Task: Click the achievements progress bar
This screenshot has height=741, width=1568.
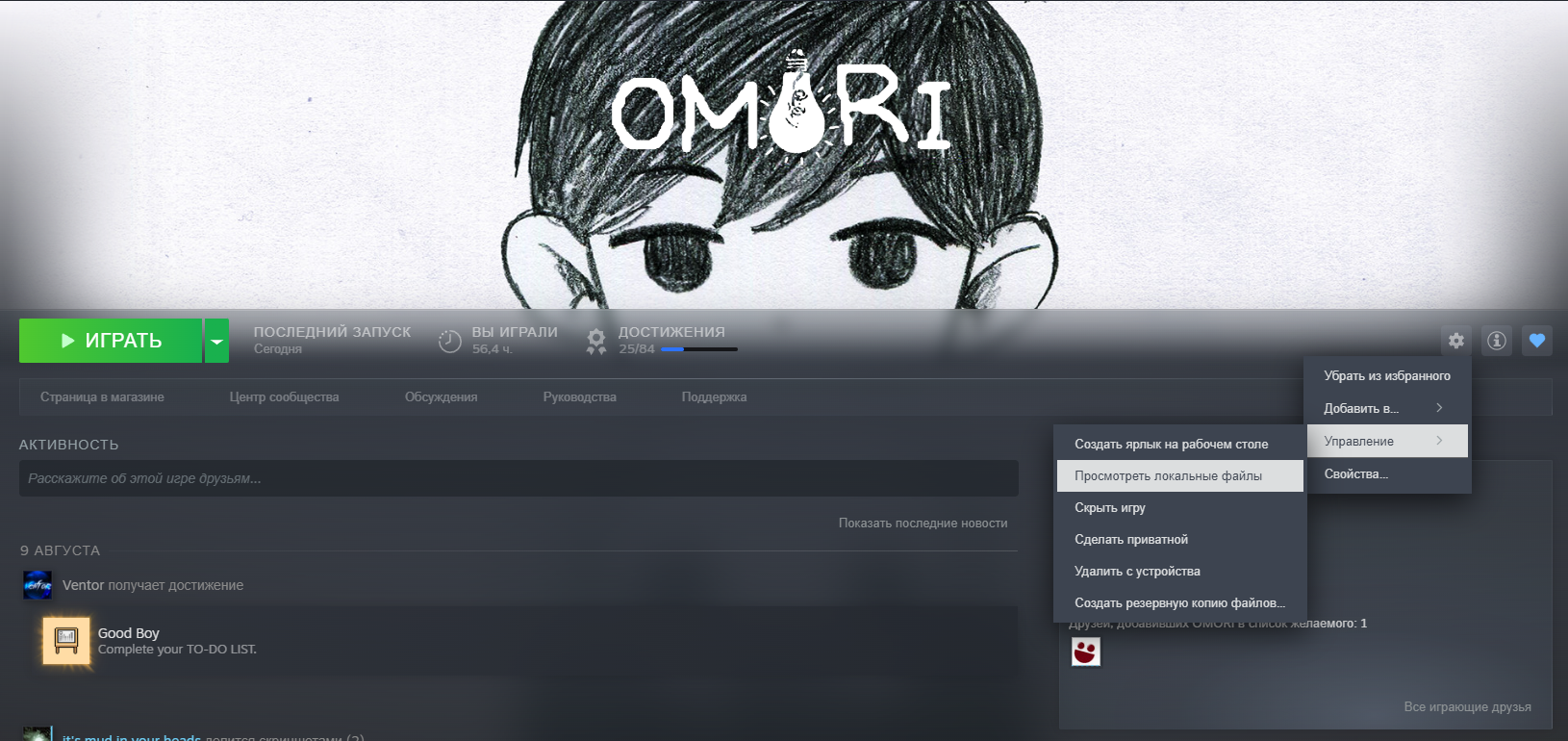Action: [x=699, y=349]
